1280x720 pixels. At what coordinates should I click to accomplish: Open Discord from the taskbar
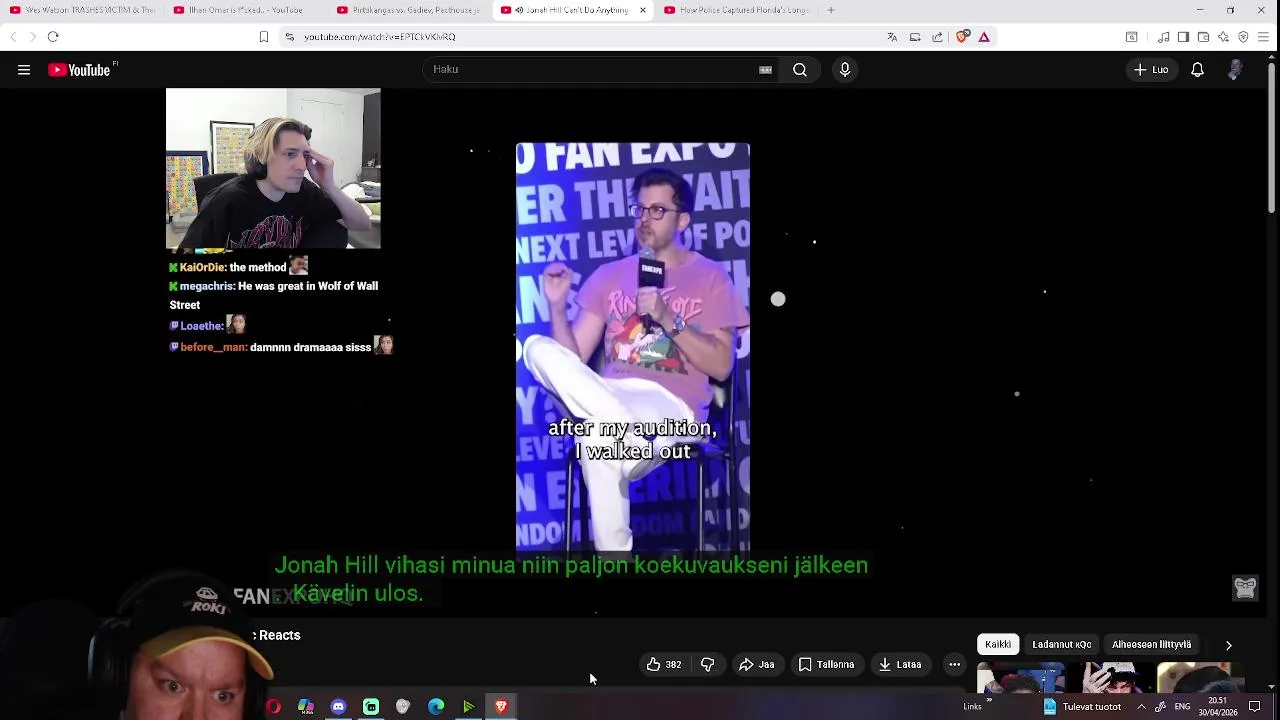tap(338, 707)
